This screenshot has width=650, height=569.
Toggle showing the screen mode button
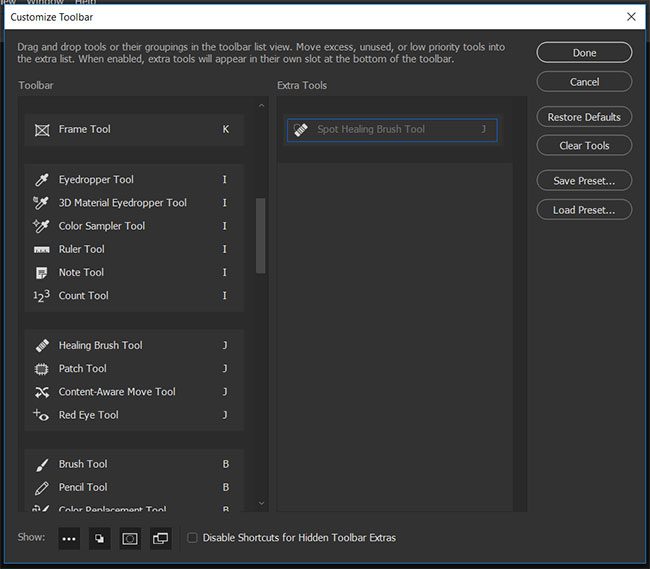coord(160,538)
